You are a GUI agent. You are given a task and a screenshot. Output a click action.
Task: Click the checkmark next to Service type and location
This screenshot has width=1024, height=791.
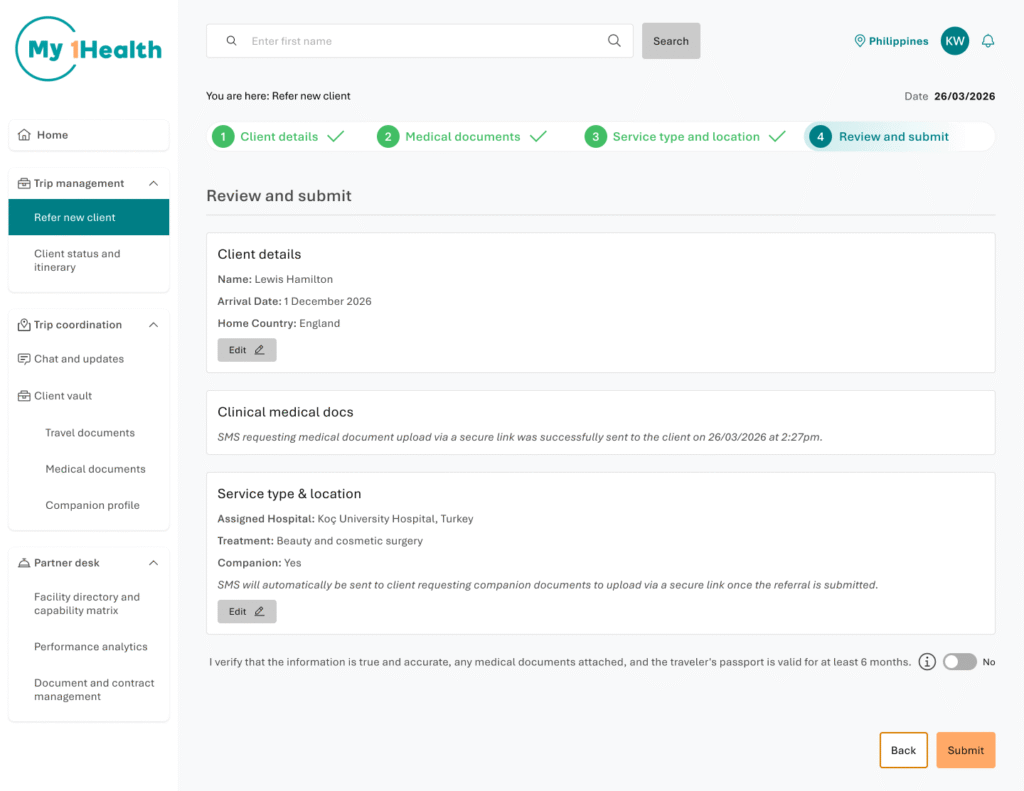click(777, 137)
